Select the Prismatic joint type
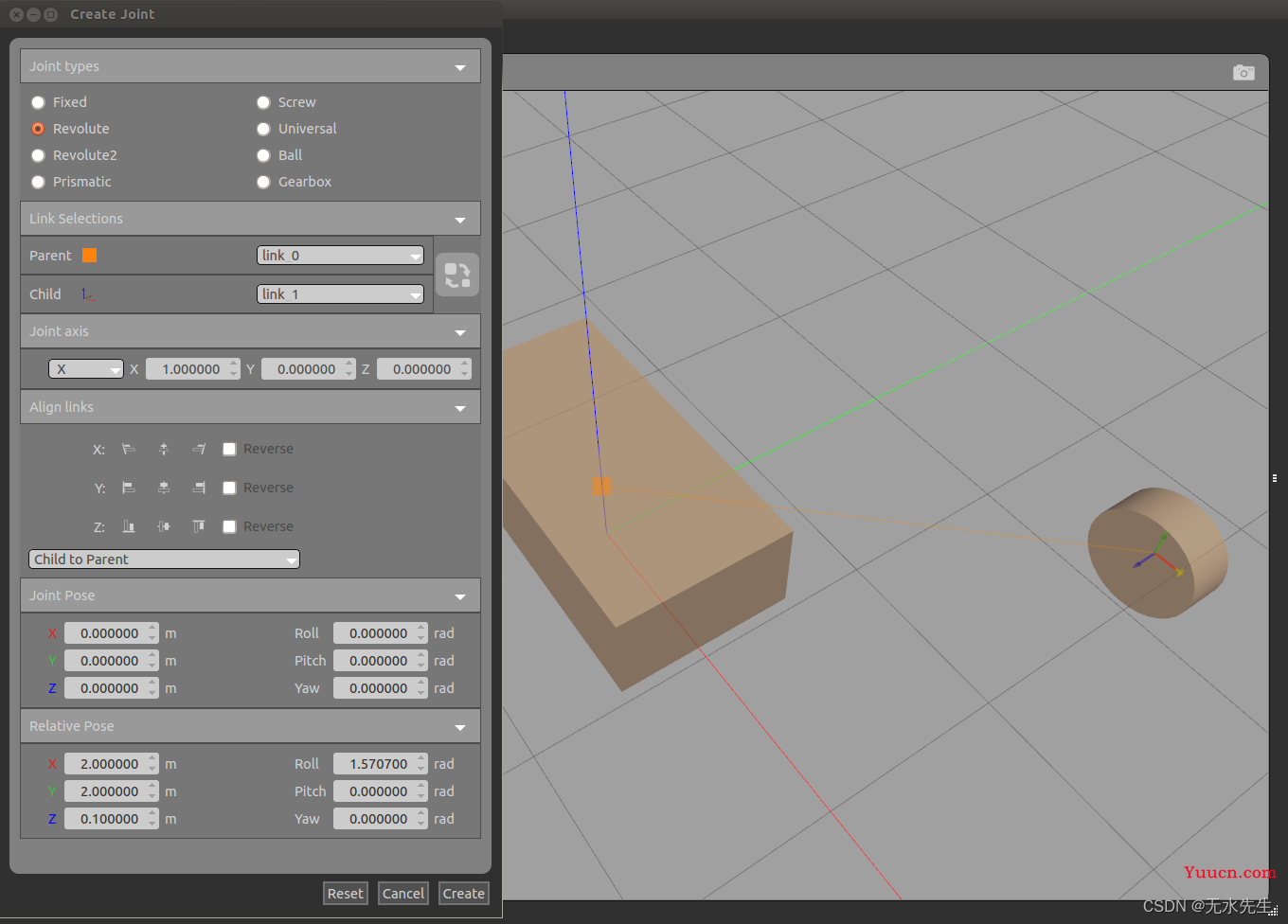Viewport: 1288px width, 924px height. pos(38,182)
